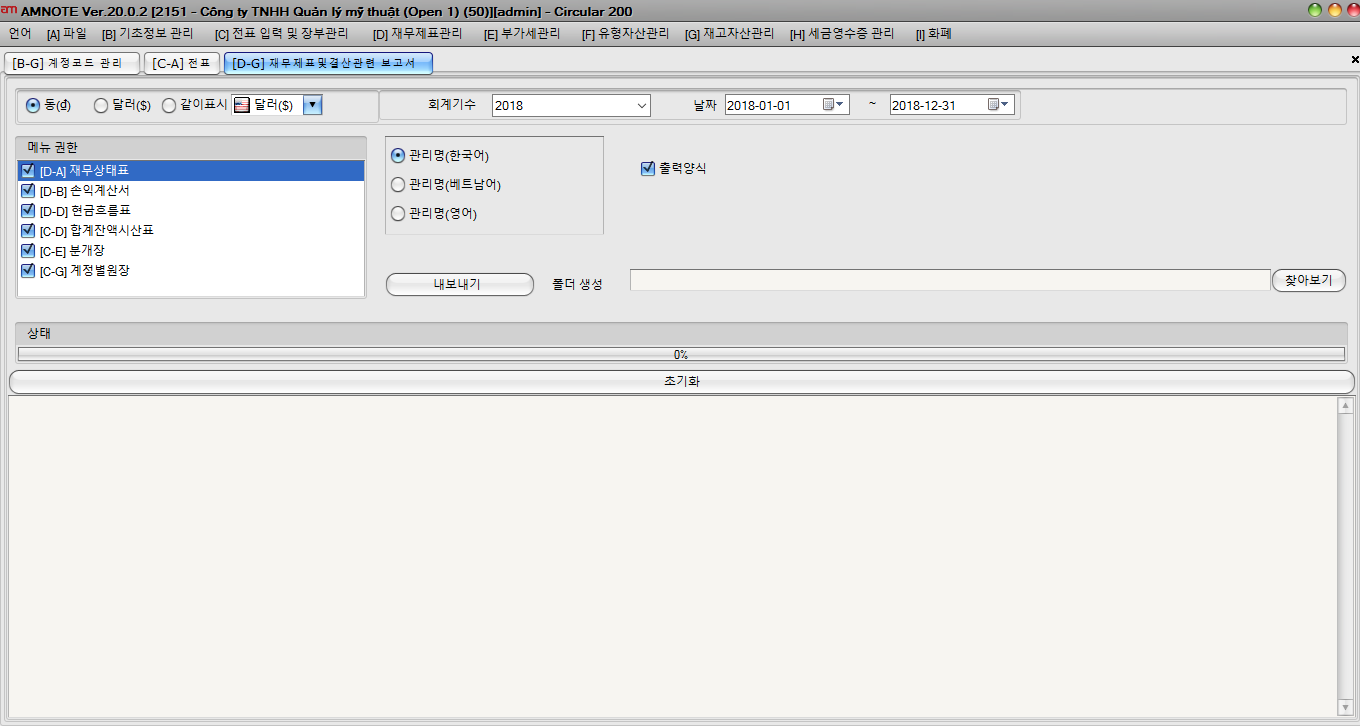Screen dimensions: 1360x726
Task: Open the end date calendar picker
Action: (999, 105)
